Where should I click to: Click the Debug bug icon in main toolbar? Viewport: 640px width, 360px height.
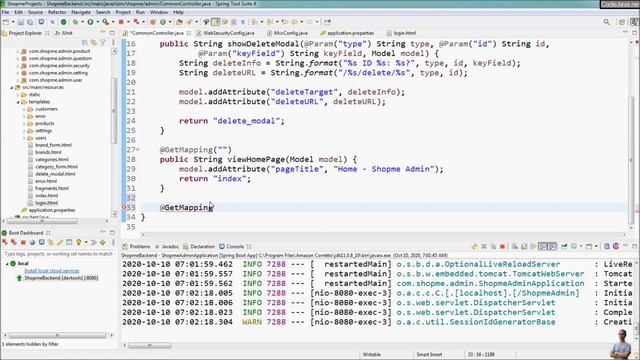pos(76,22)
